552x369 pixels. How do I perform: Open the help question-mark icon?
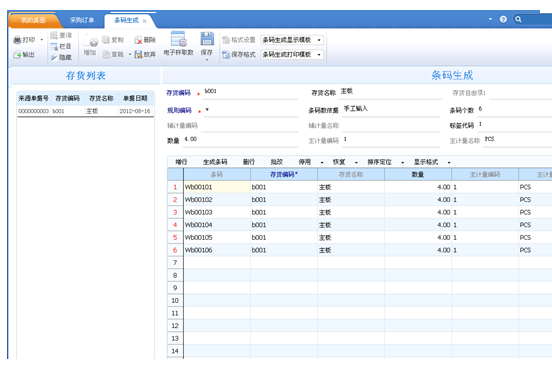[503, 19]
